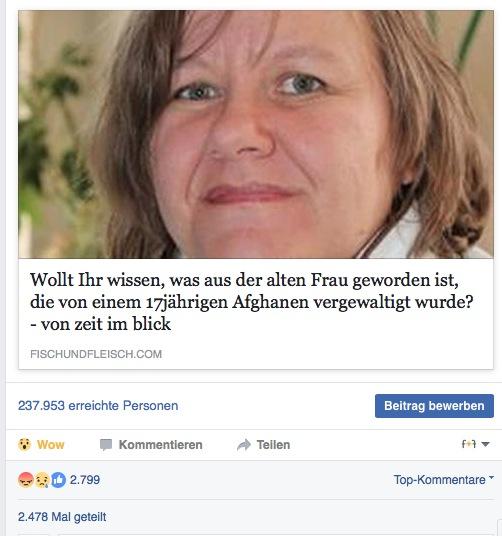Expand the Top-Kommentare sort dropdown
502x536 pixels.
pos(444,480)
